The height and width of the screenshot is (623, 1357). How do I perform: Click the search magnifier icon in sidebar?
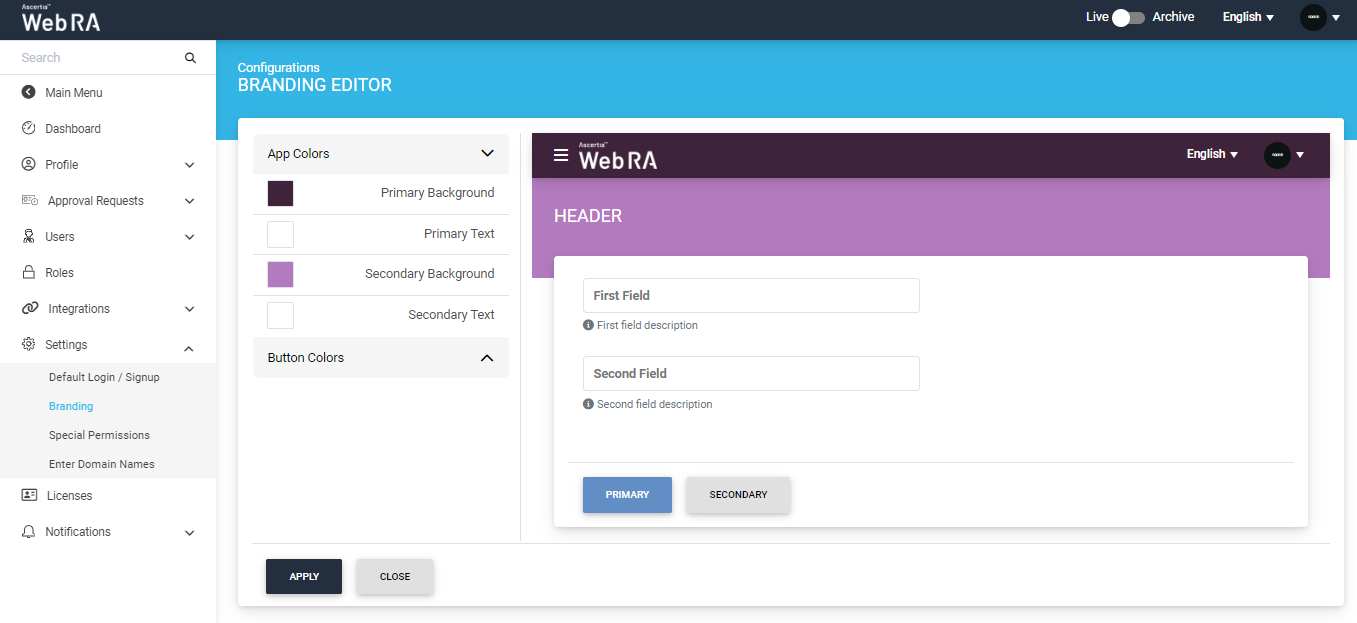(190, 58)
